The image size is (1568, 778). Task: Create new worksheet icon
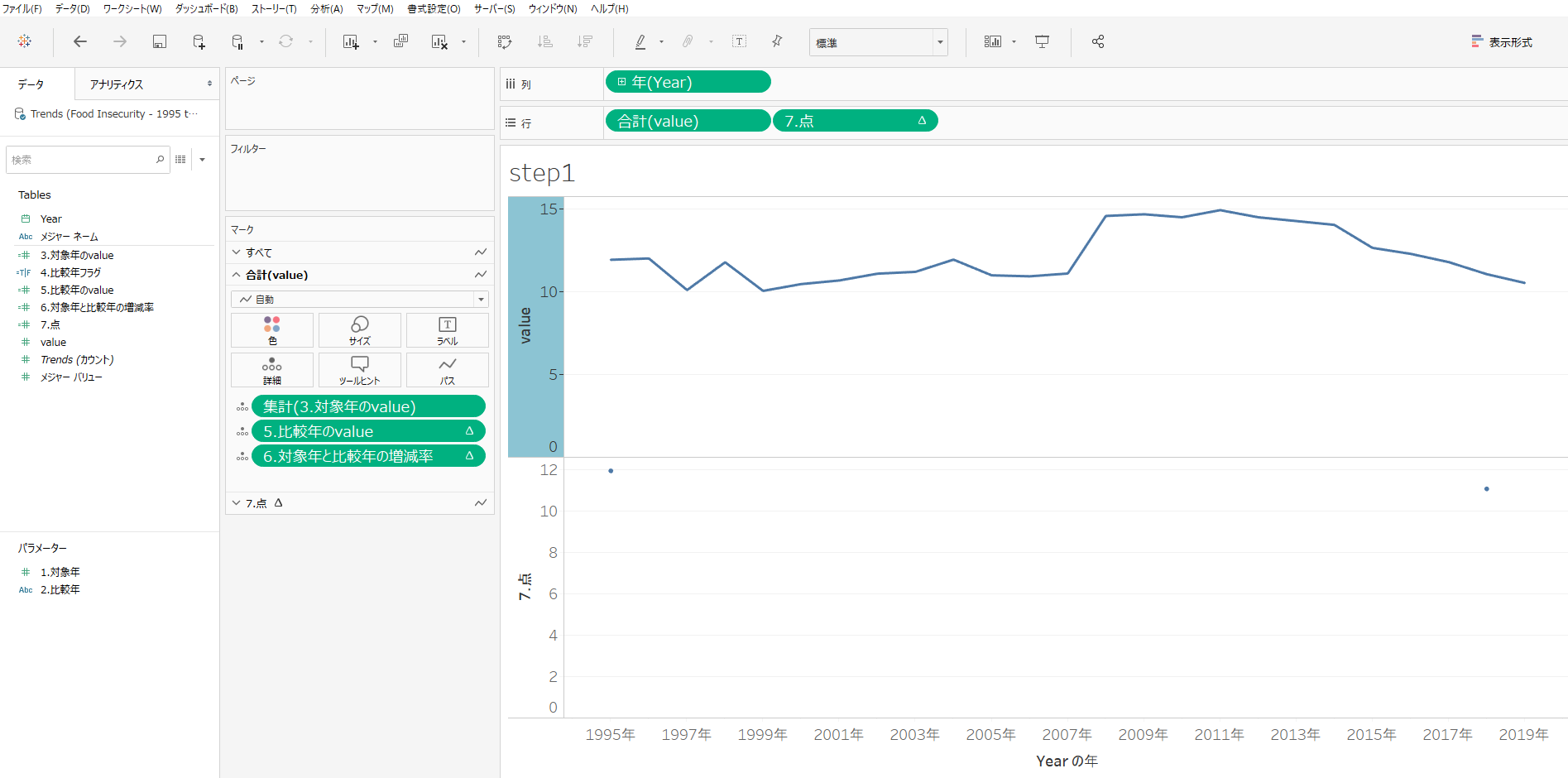tap(351, 41)
